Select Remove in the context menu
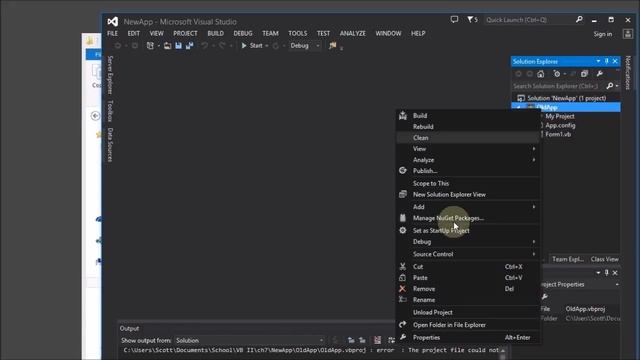Viewport: 640px width, 360px height. click(468, 289)
